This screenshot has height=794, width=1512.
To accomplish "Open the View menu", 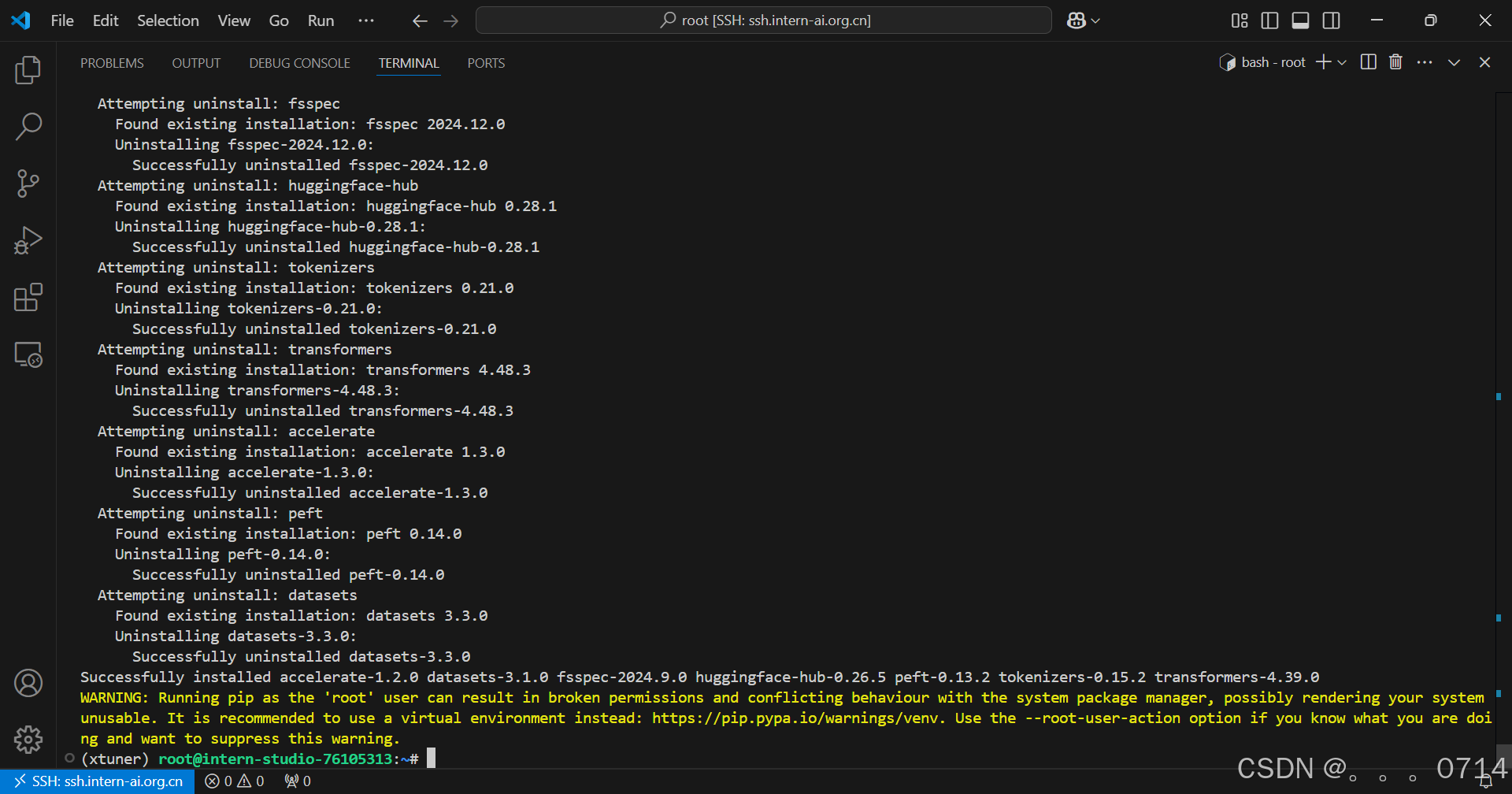I will [x=234, y=20].
